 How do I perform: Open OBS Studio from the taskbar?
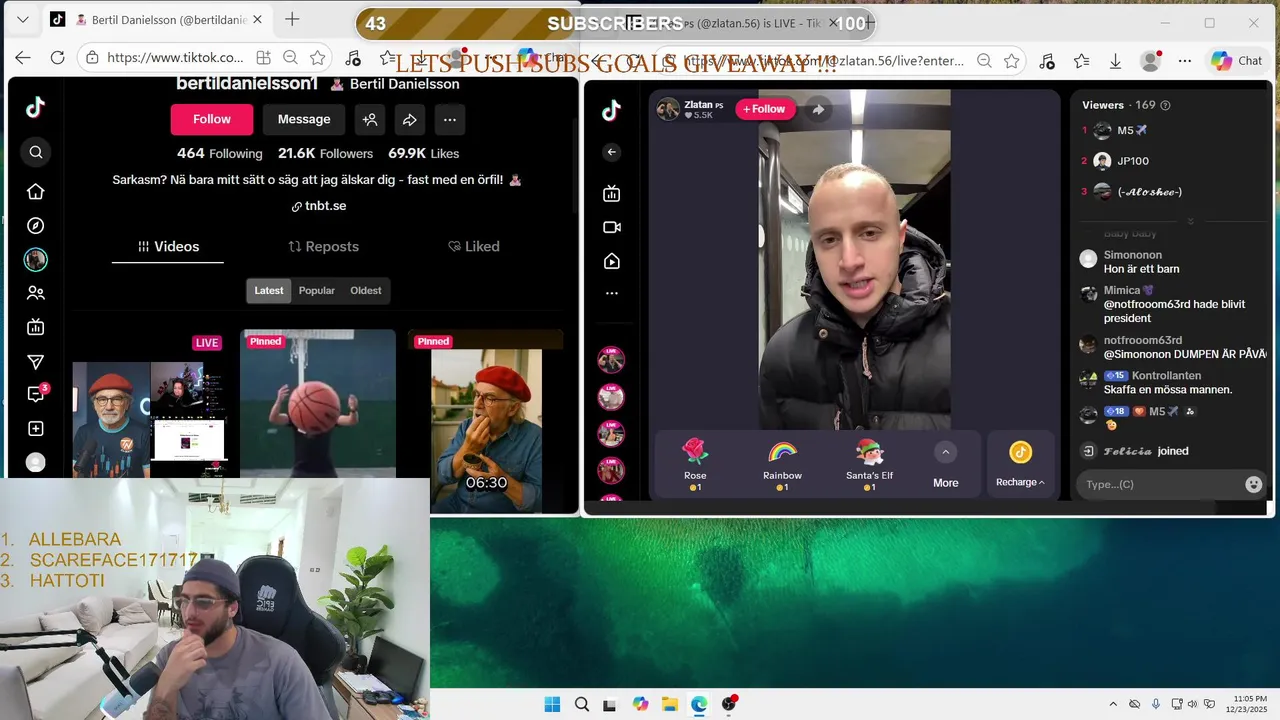pyautogui.click(x=729, y=704)
